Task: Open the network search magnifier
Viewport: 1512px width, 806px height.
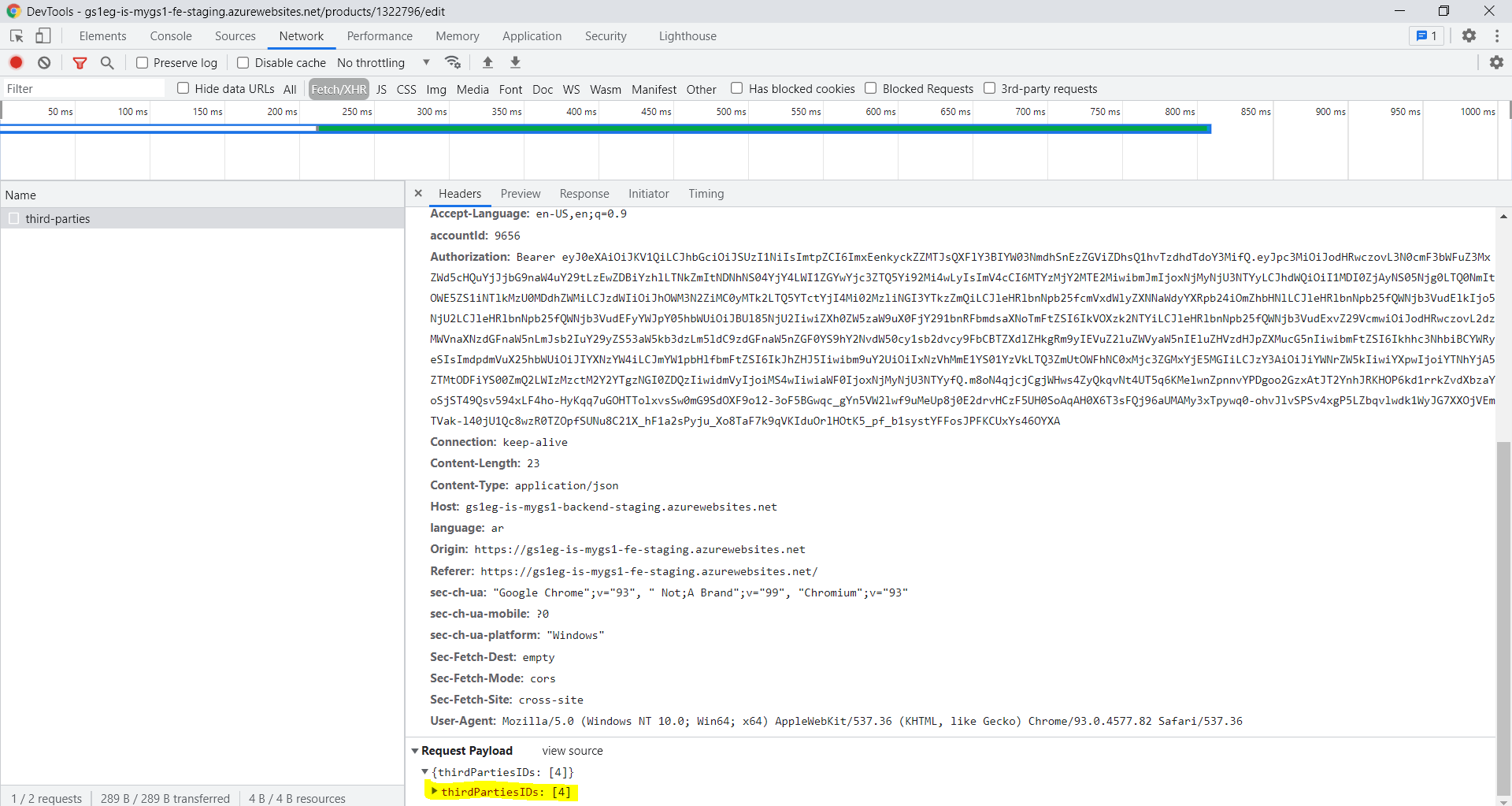Action: tap(107, 62)
